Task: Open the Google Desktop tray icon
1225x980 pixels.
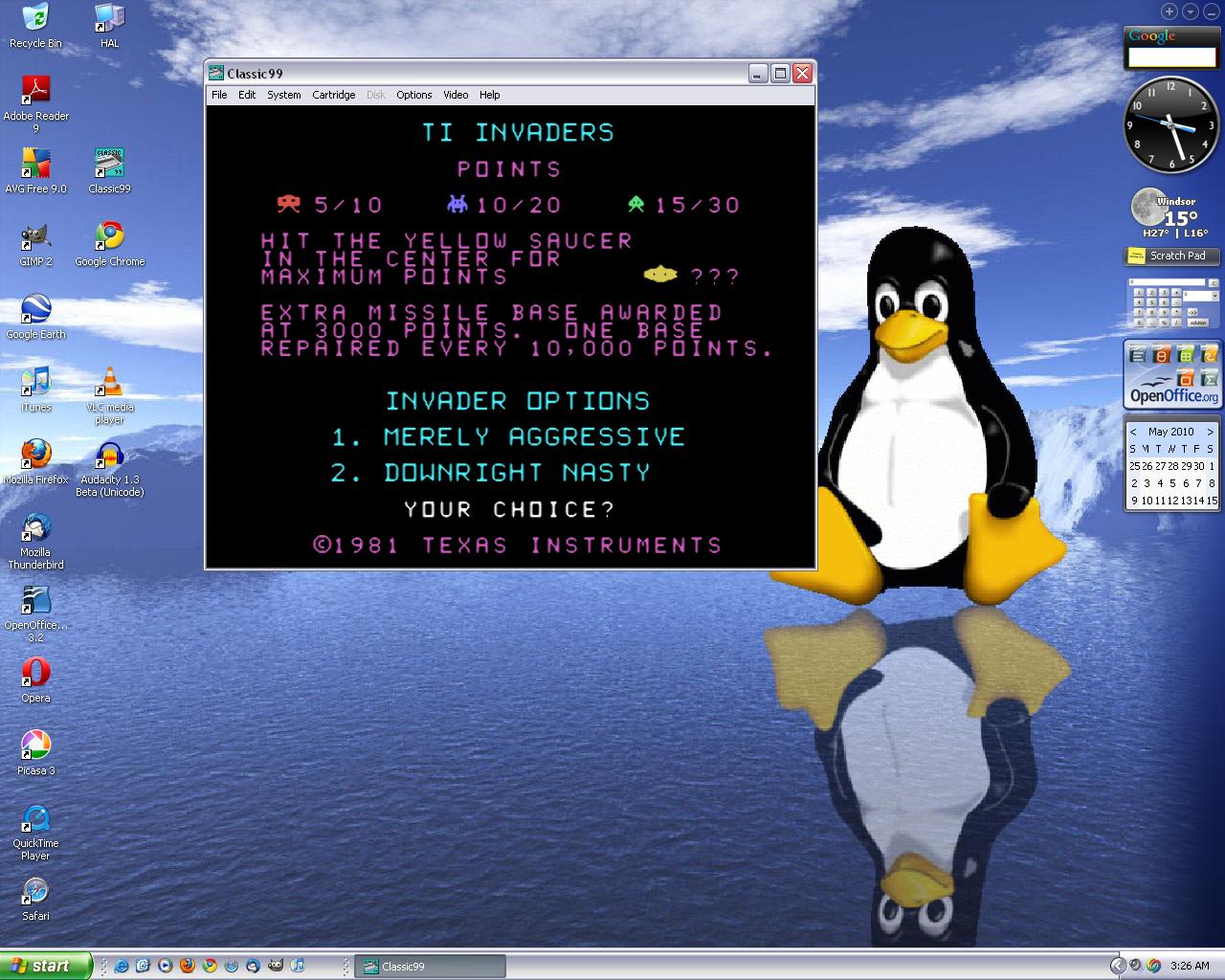Action: pos(1154,966)
